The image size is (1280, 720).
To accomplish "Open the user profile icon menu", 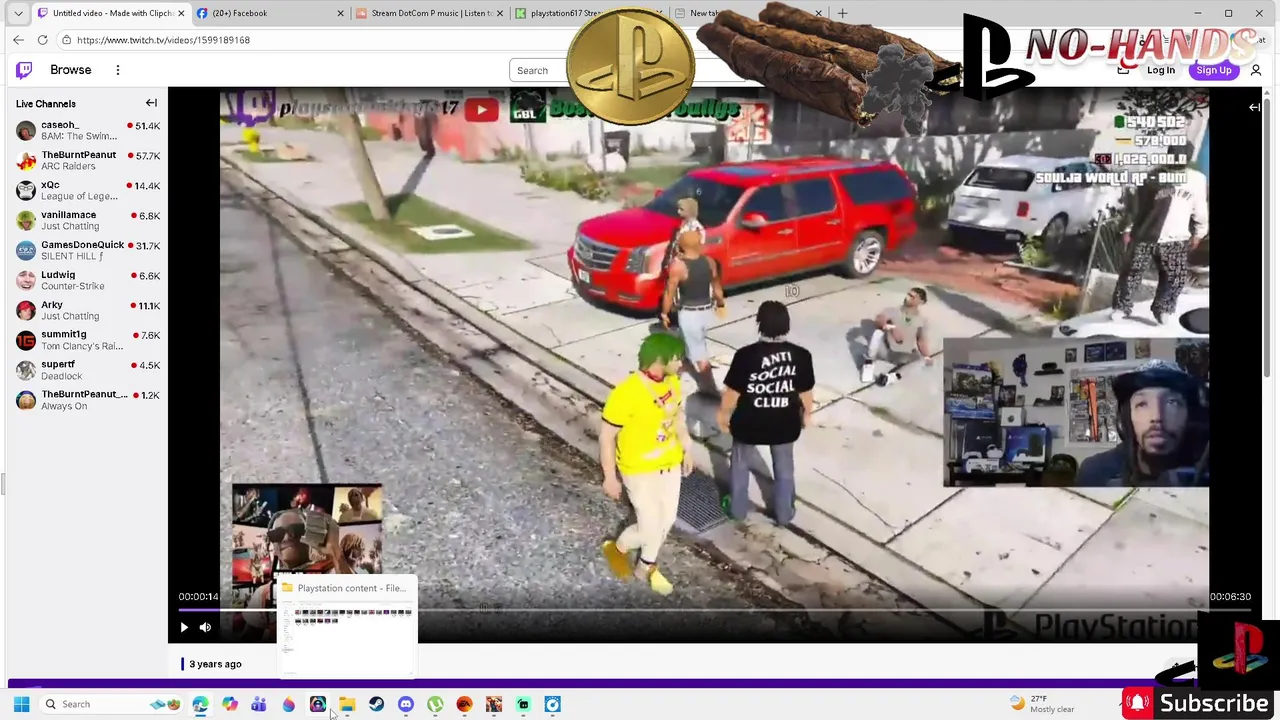I will pos(1256,70).
